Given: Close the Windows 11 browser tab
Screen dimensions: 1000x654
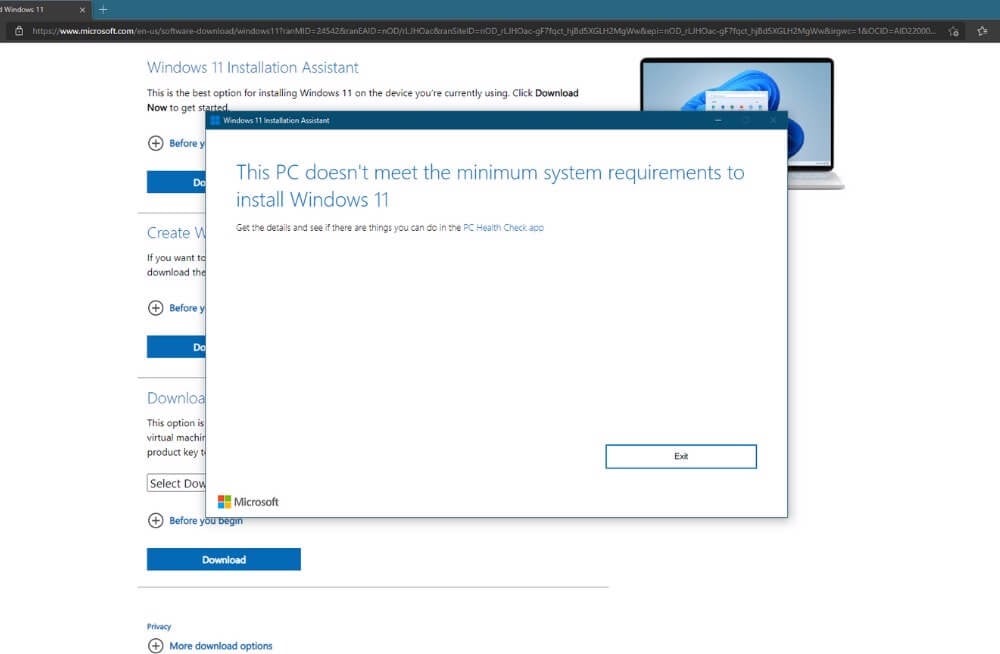Looking at the screenshot, I should tap(83, 9).
